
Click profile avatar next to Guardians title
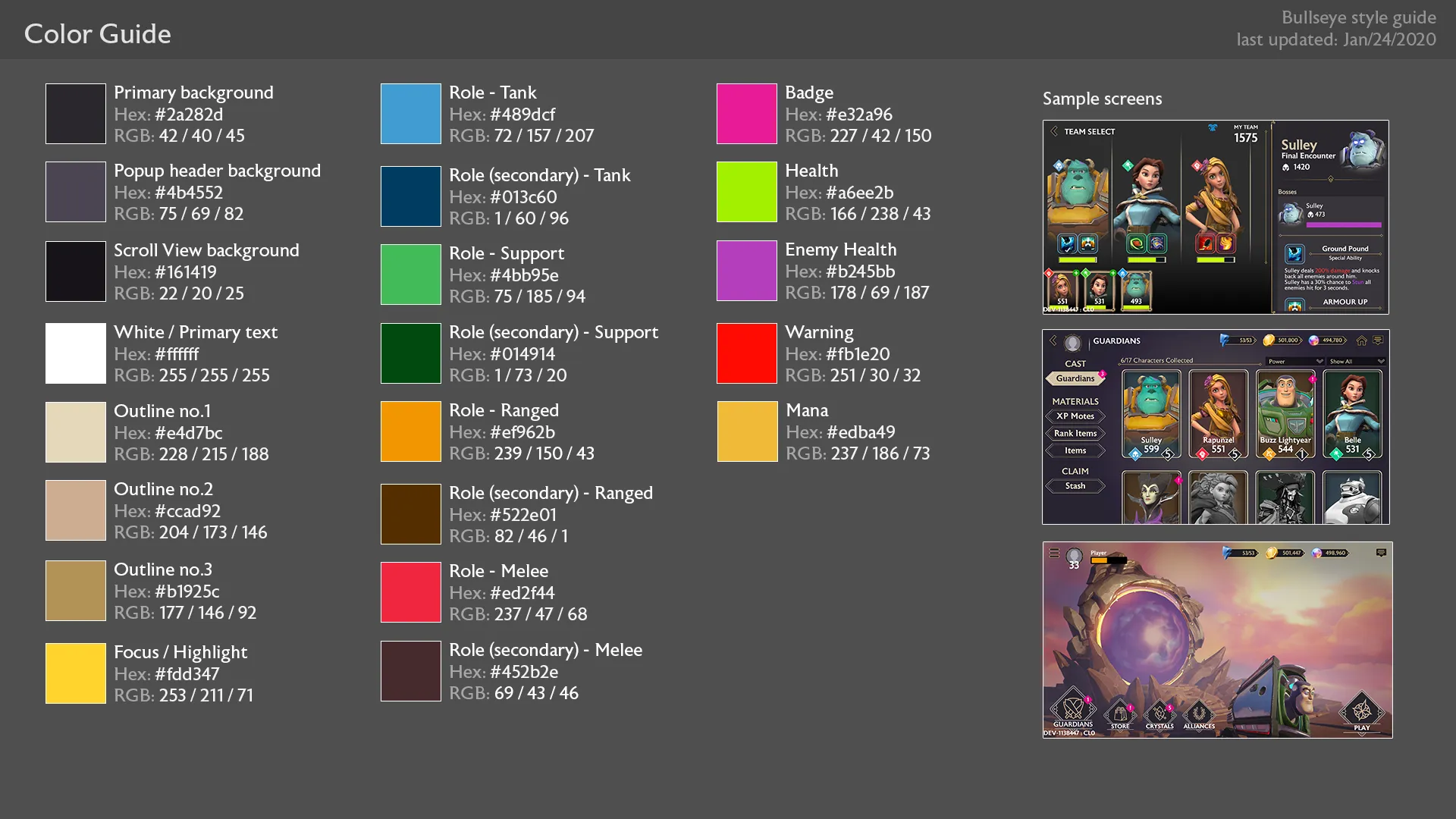coord(1072,343)
